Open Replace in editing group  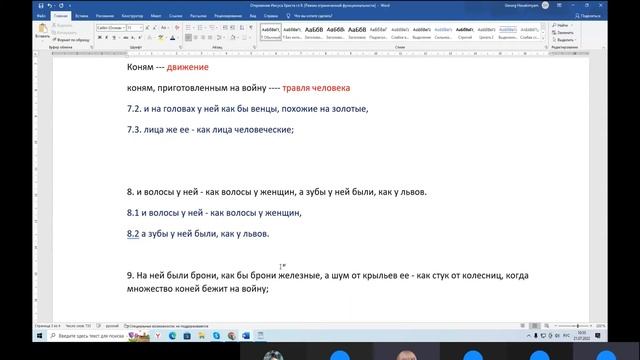563,33
